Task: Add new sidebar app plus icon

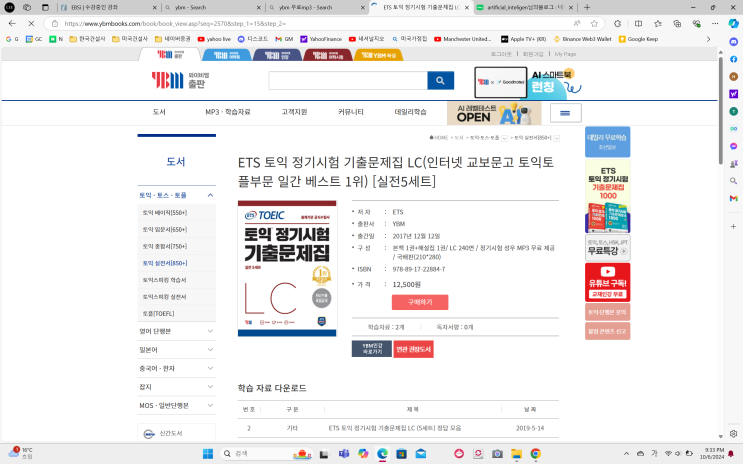Action: pyautogui.click(x=734, y=227)
